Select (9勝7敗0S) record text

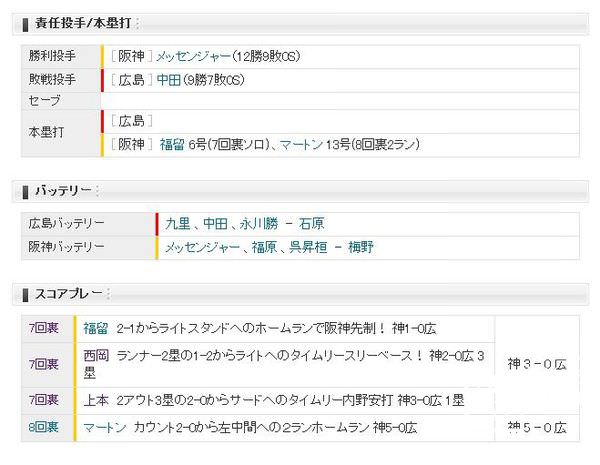pos(214,80)
